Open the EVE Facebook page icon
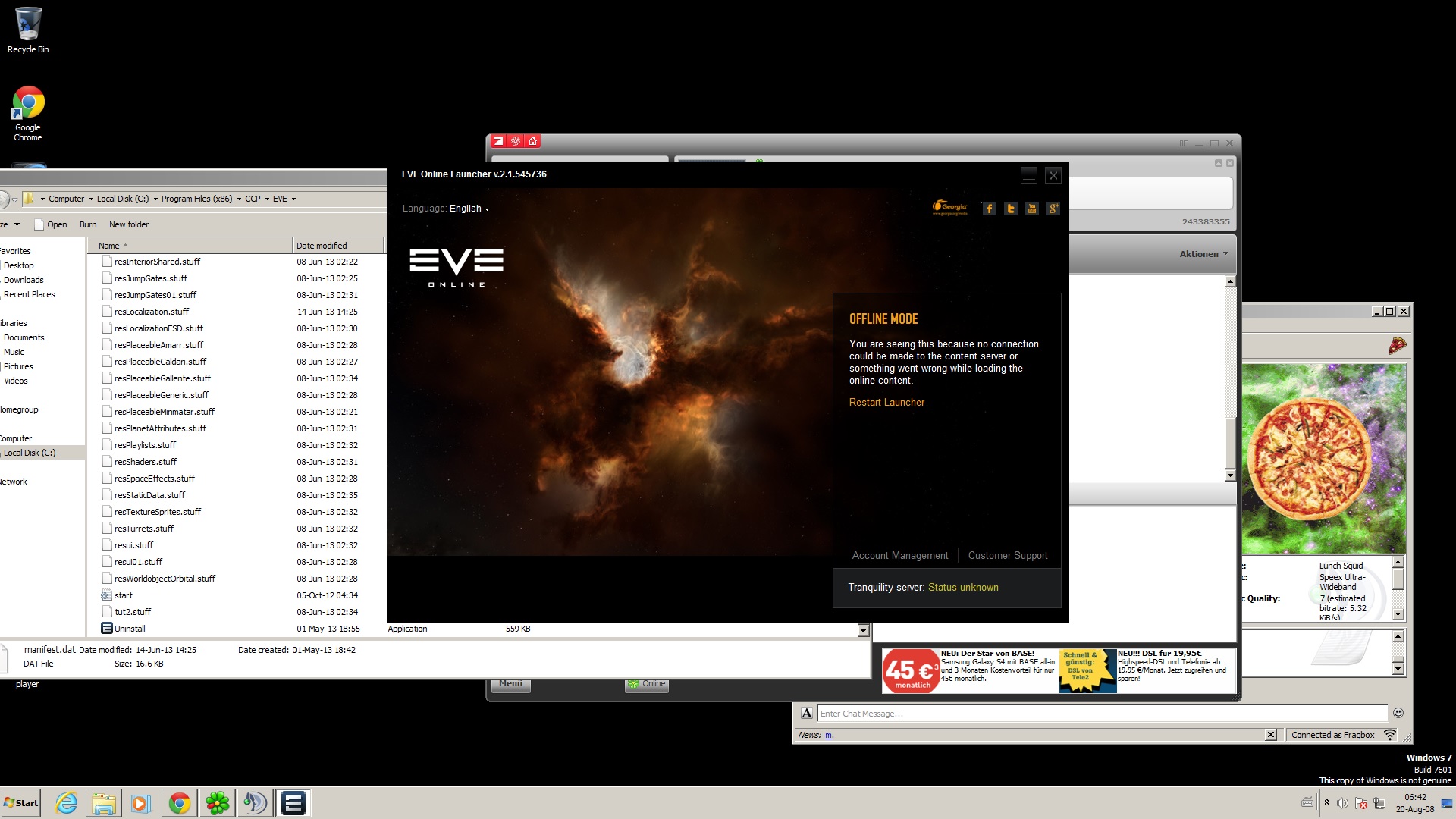This screenshot has height=819, width=1456. [x=989, y=209]
